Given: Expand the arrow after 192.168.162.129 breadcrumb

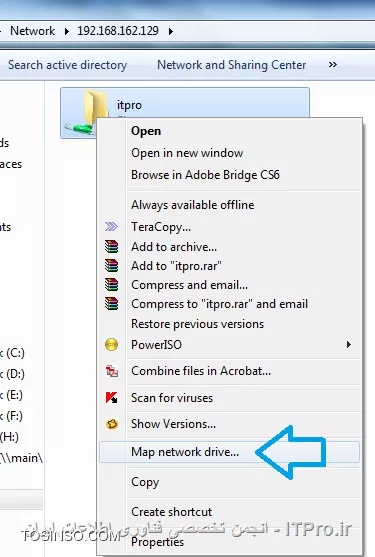Looking at the screenshot, I should pyautogui.click(x=171, y=31).
